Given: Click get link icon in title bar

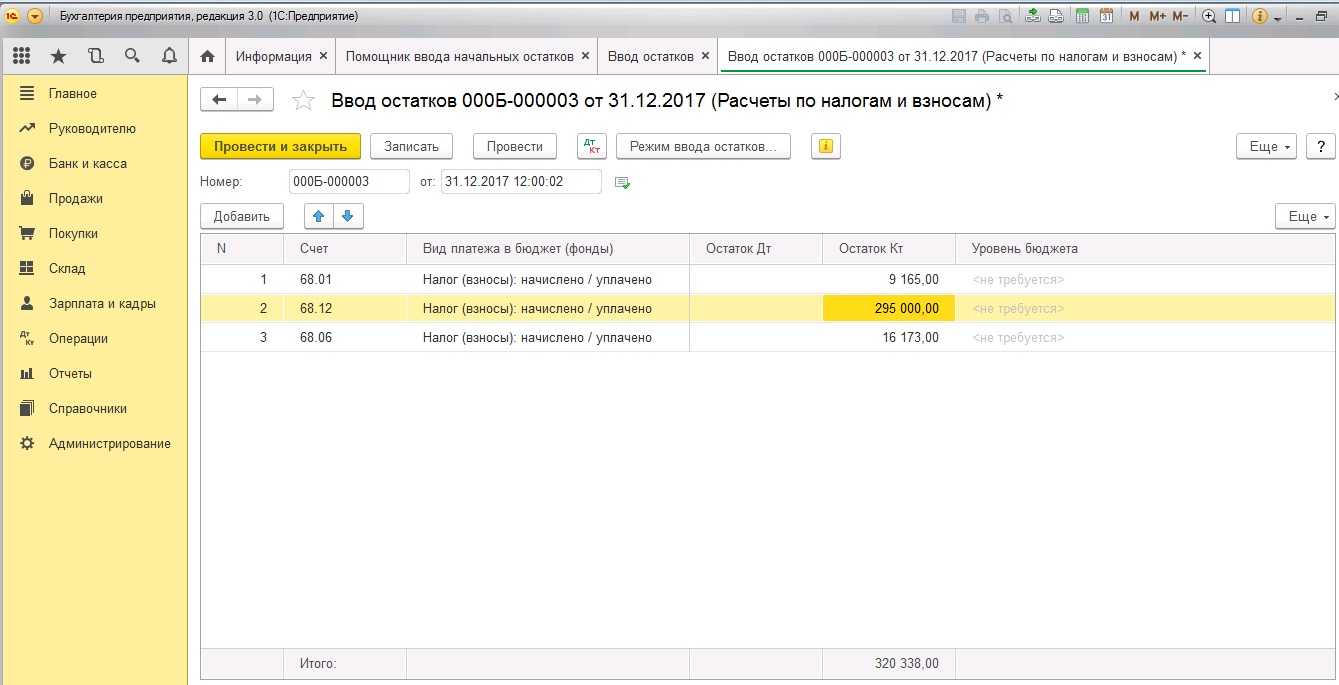Looking at the screenshot, I should pyautogui.click(x=1033, y=16).
